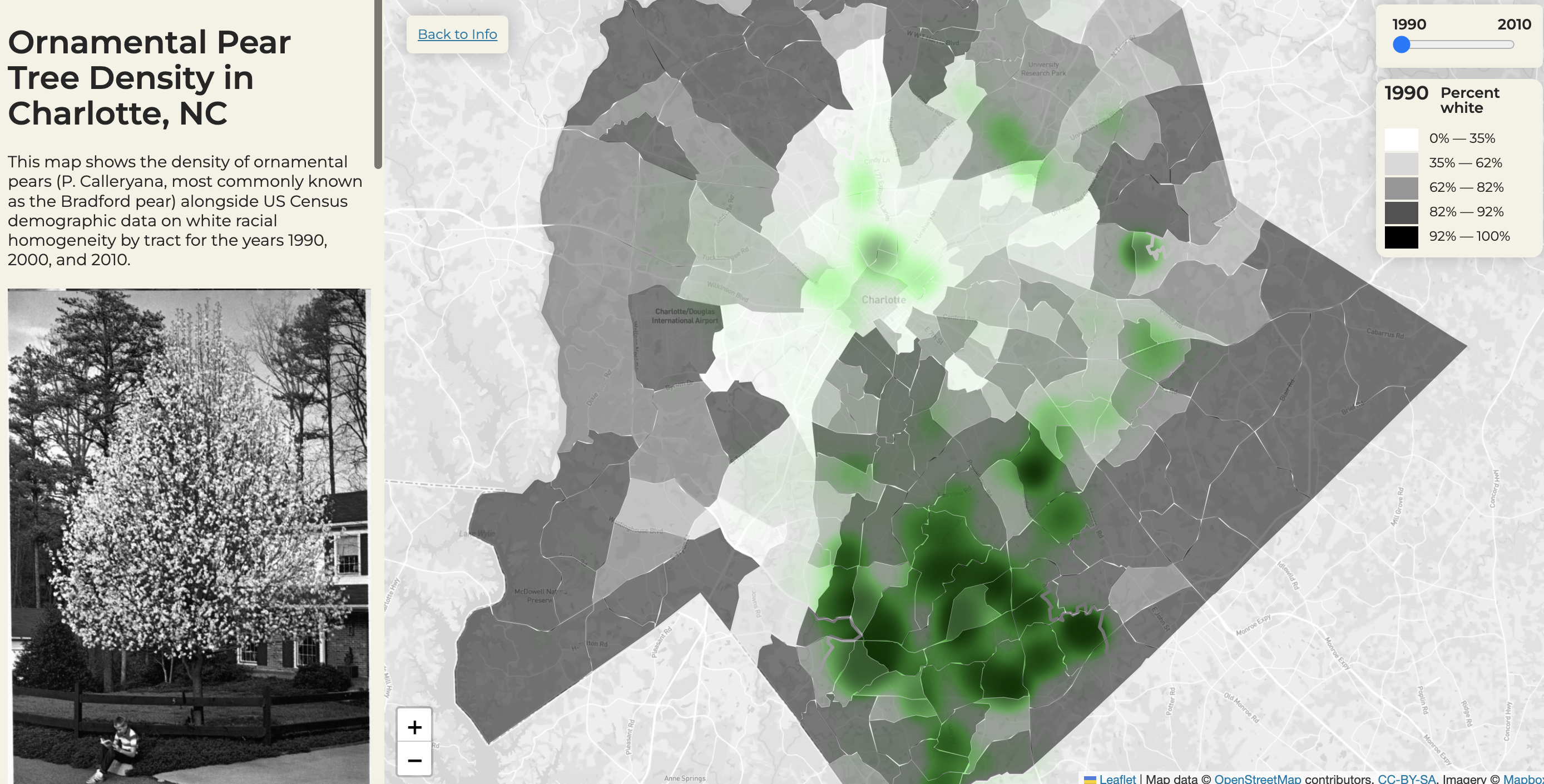The image size is (1544, 784).
Task: Click the Charlotte city label on the map
Action: pos(883,300)
